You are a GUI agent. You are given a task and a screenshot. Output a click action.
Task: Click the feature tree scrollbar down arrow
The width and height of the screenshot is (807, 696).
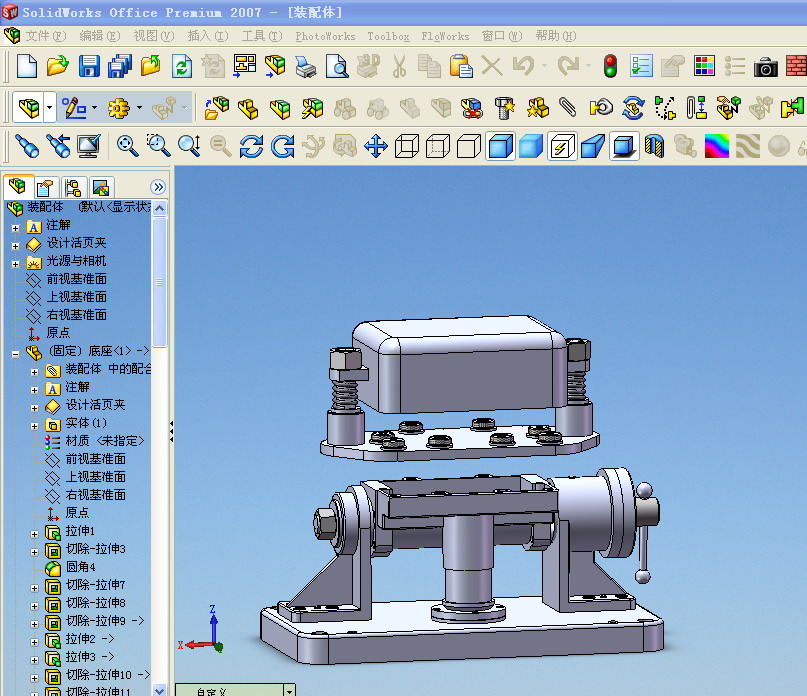coord(160,690)
